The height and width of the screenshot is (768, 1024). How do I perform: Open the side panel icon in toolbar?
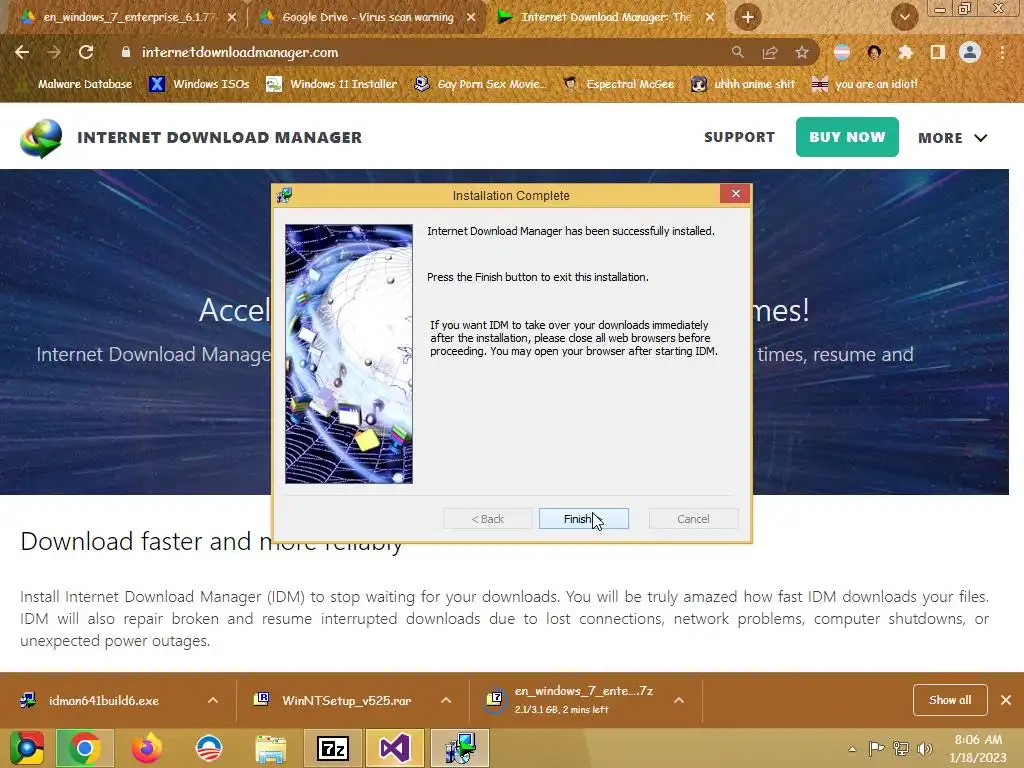(937, 52)
